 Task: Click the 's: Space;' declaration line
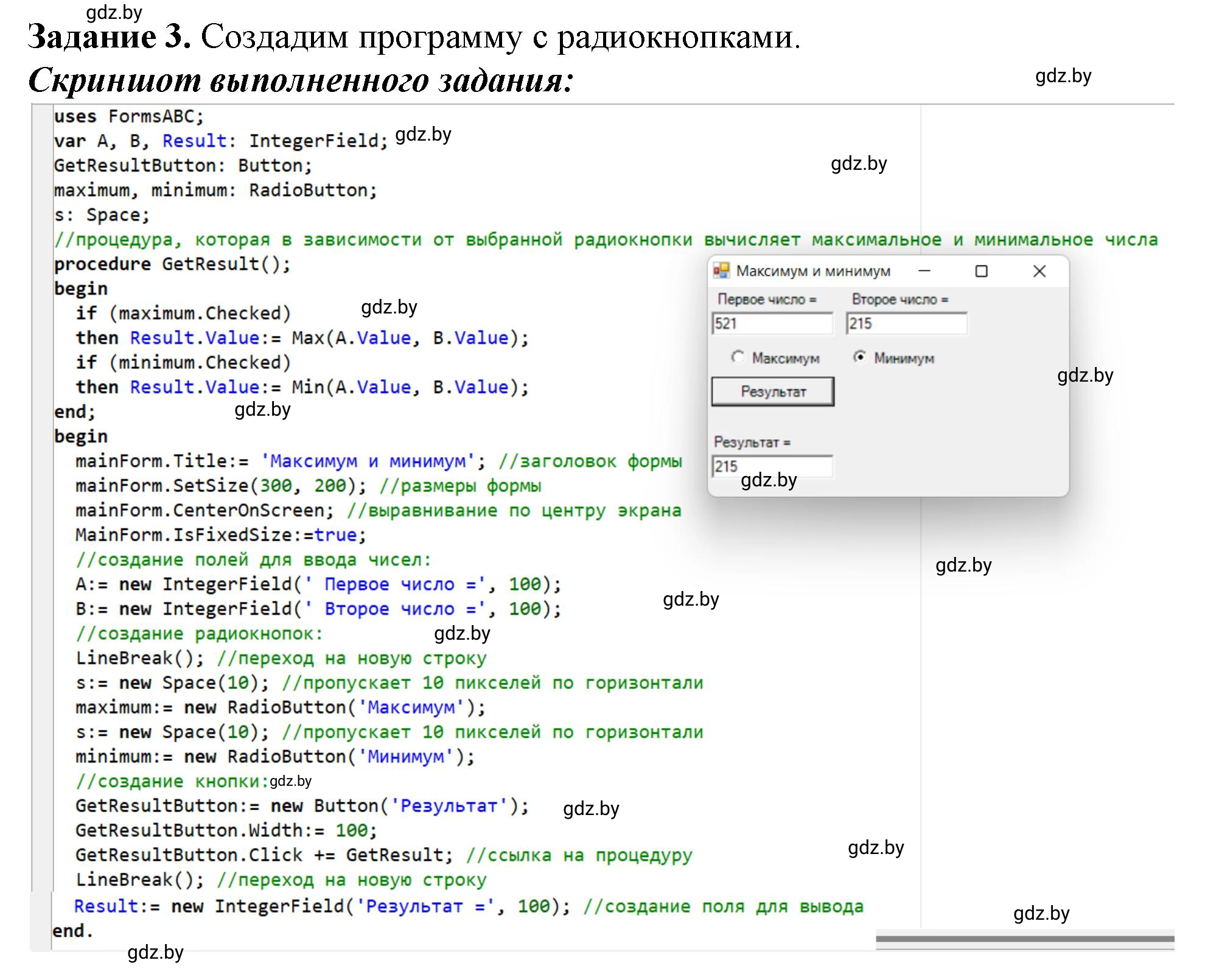[x=102, y=215]
